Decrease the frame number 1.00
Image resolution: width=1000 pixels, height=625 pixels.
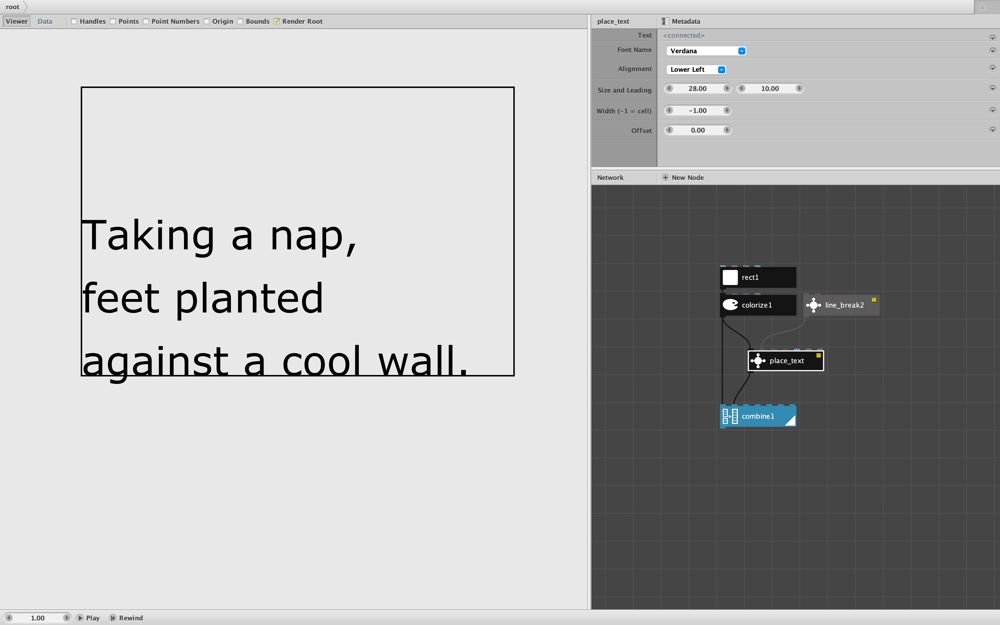click(9, 617)
